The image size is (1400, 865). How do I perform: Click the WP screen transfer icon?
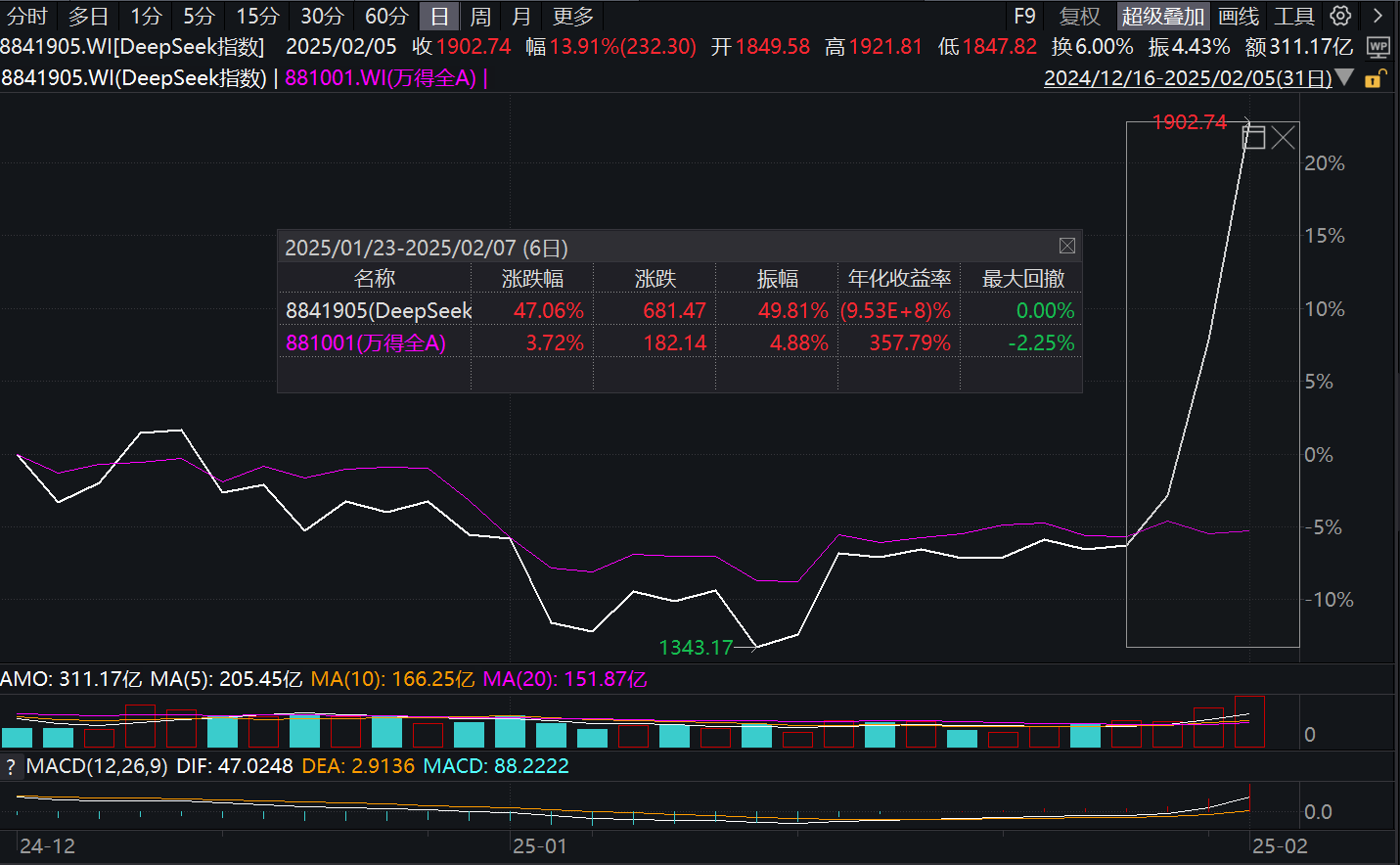pos(1380,45)
